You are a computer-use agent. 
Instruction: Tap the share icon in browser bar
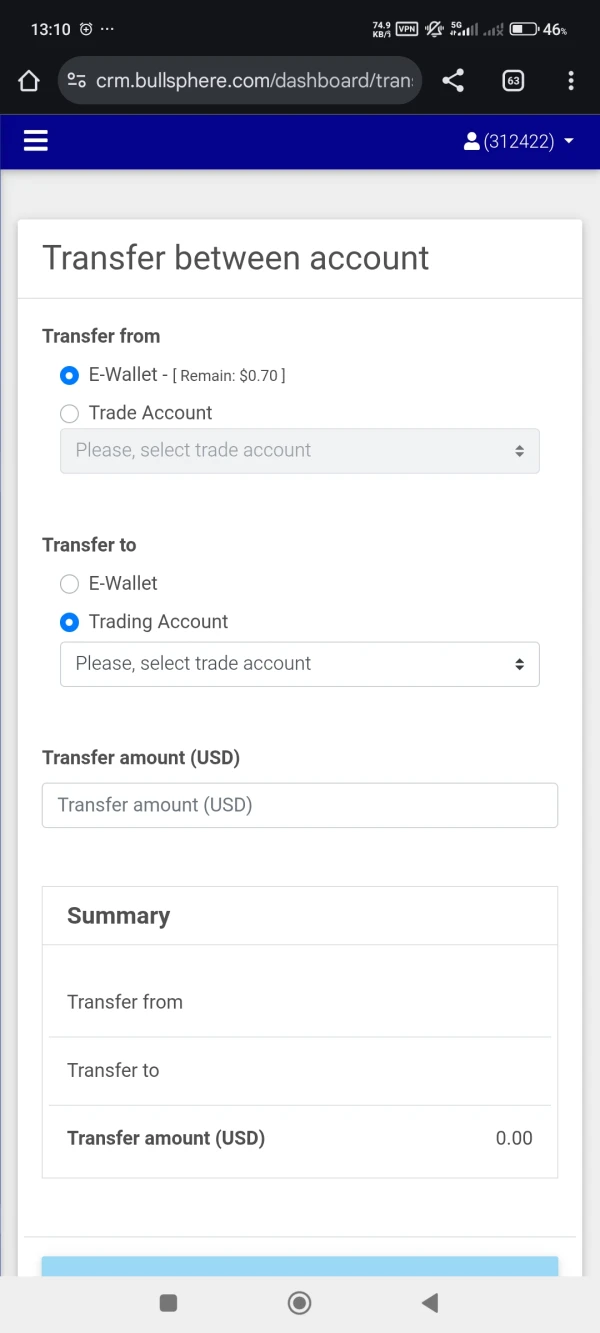point(453,81)
